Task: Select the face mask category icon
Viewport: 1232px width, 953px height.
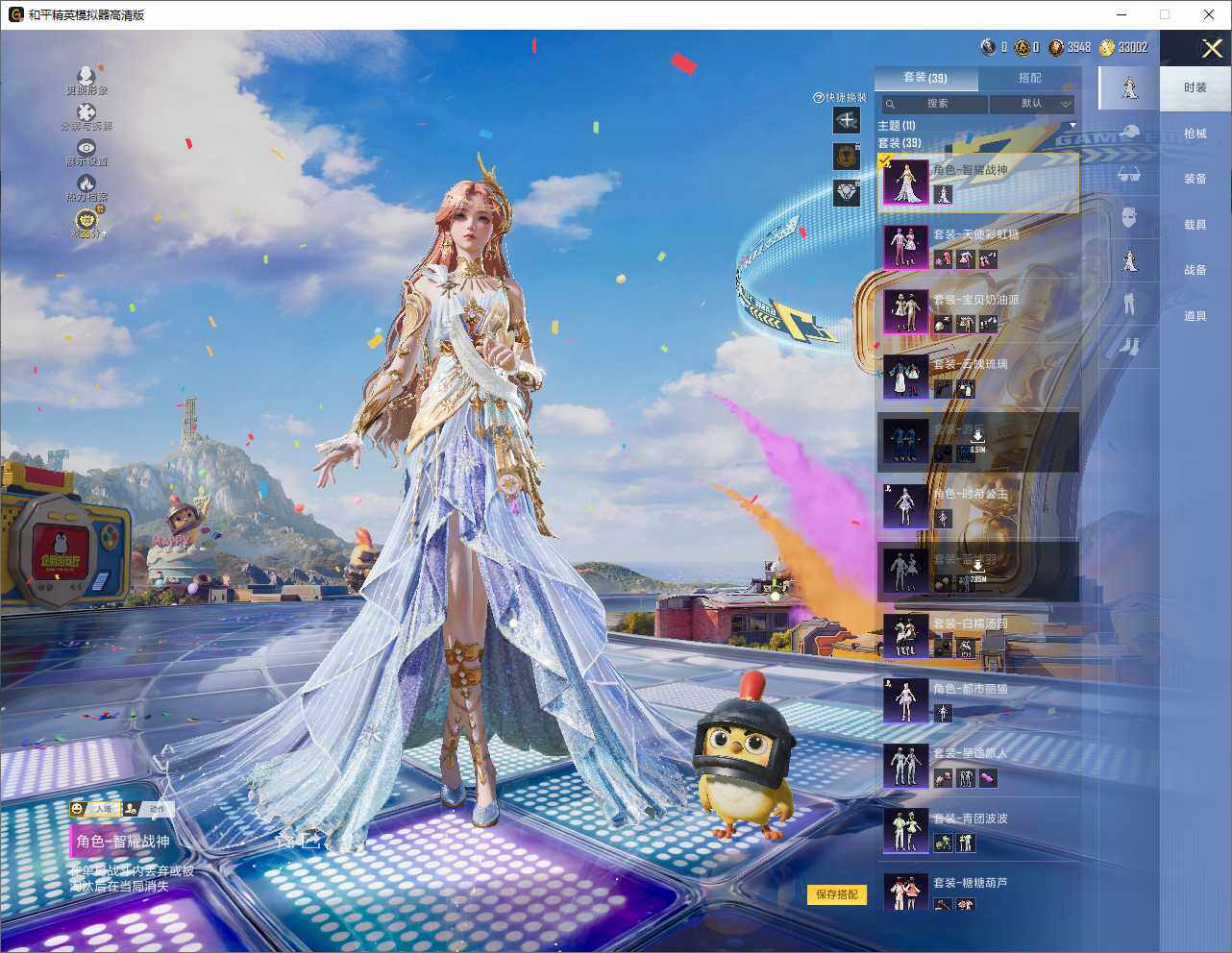Action: click(1129, 217)
